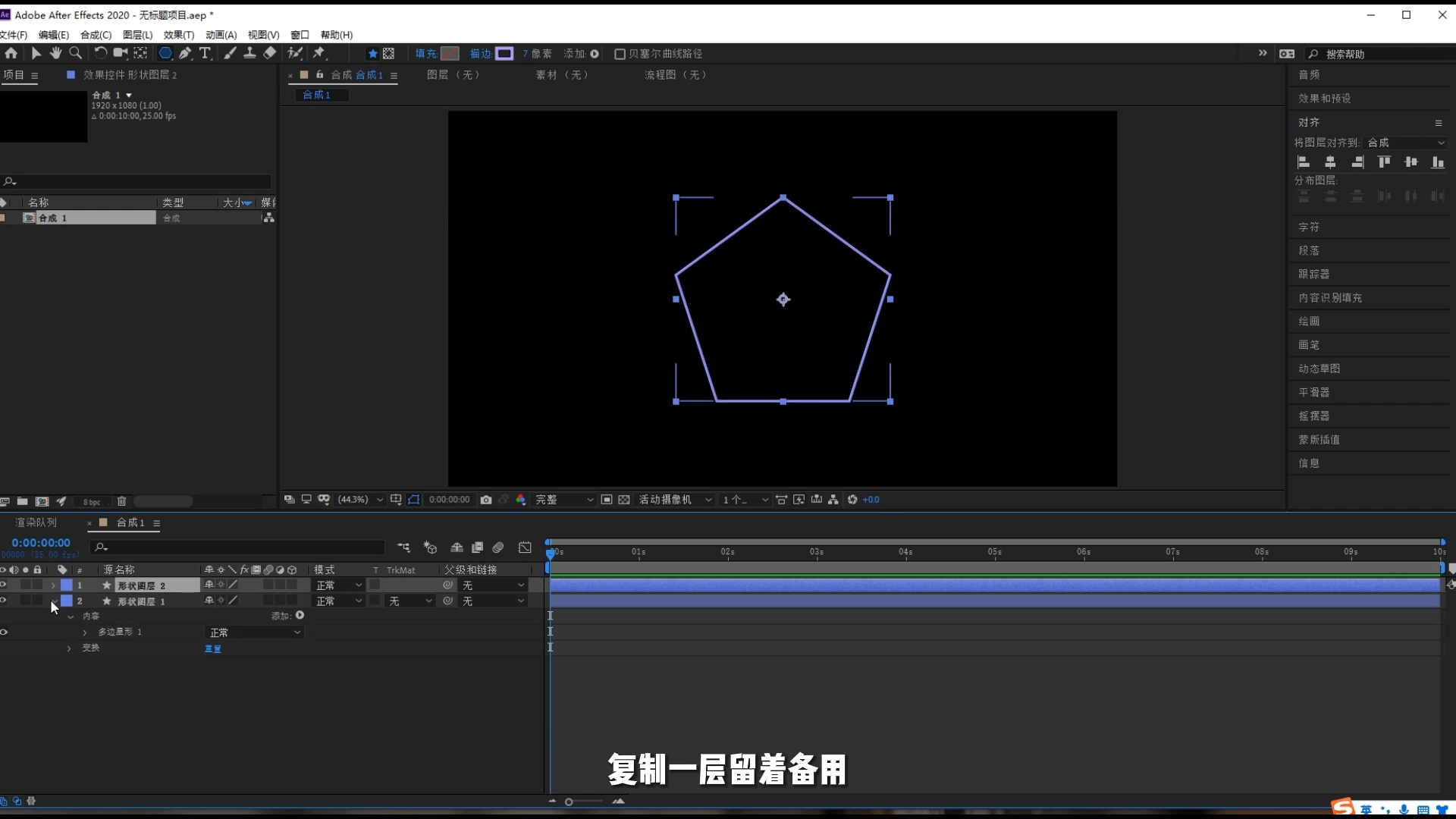Select the Type text tool
Image resolution: width=1456 pixels, height=819 pixels.
(205, 53)
